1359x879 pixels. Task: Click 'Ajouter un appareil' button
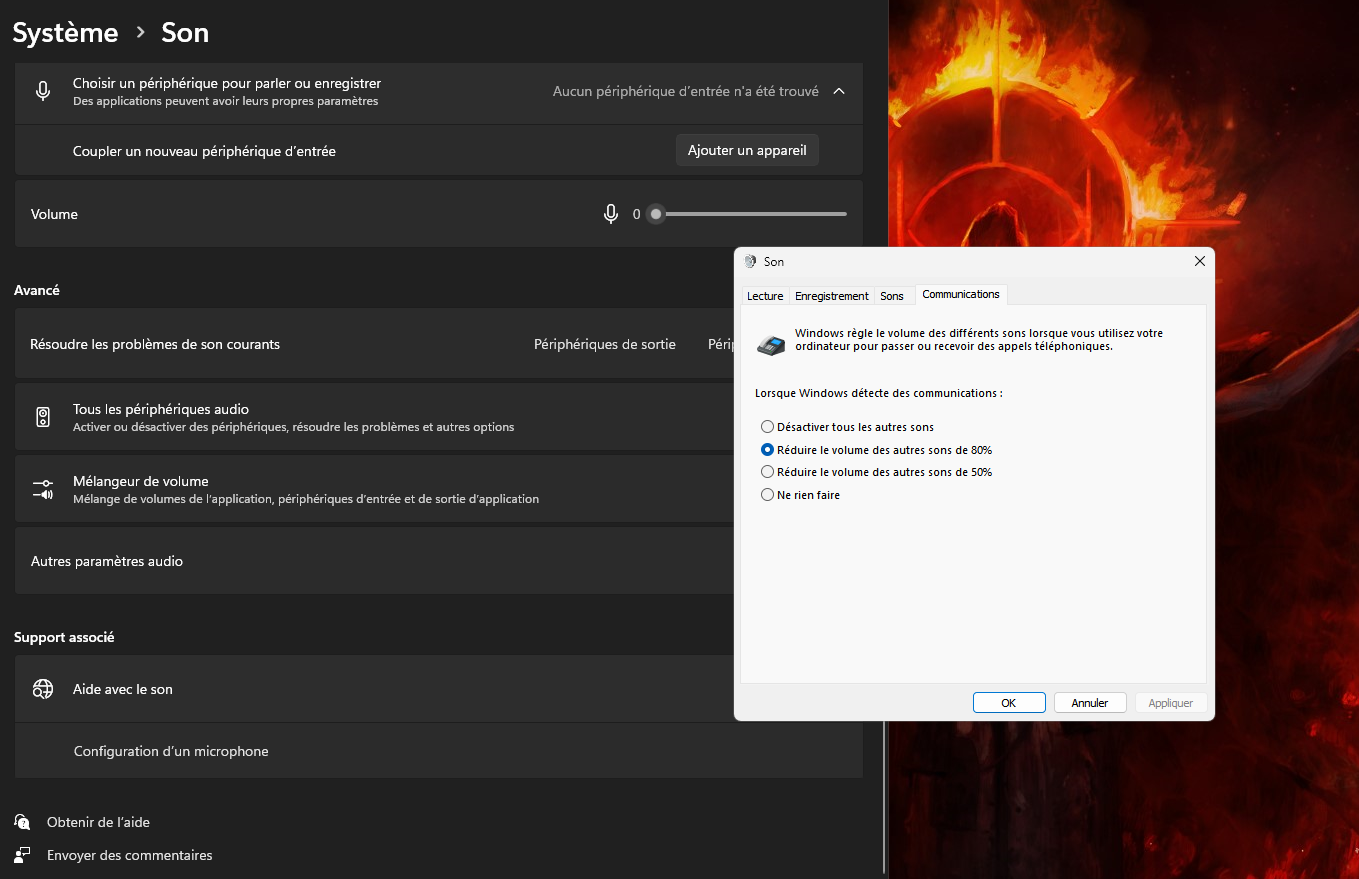tap(747, 150)
